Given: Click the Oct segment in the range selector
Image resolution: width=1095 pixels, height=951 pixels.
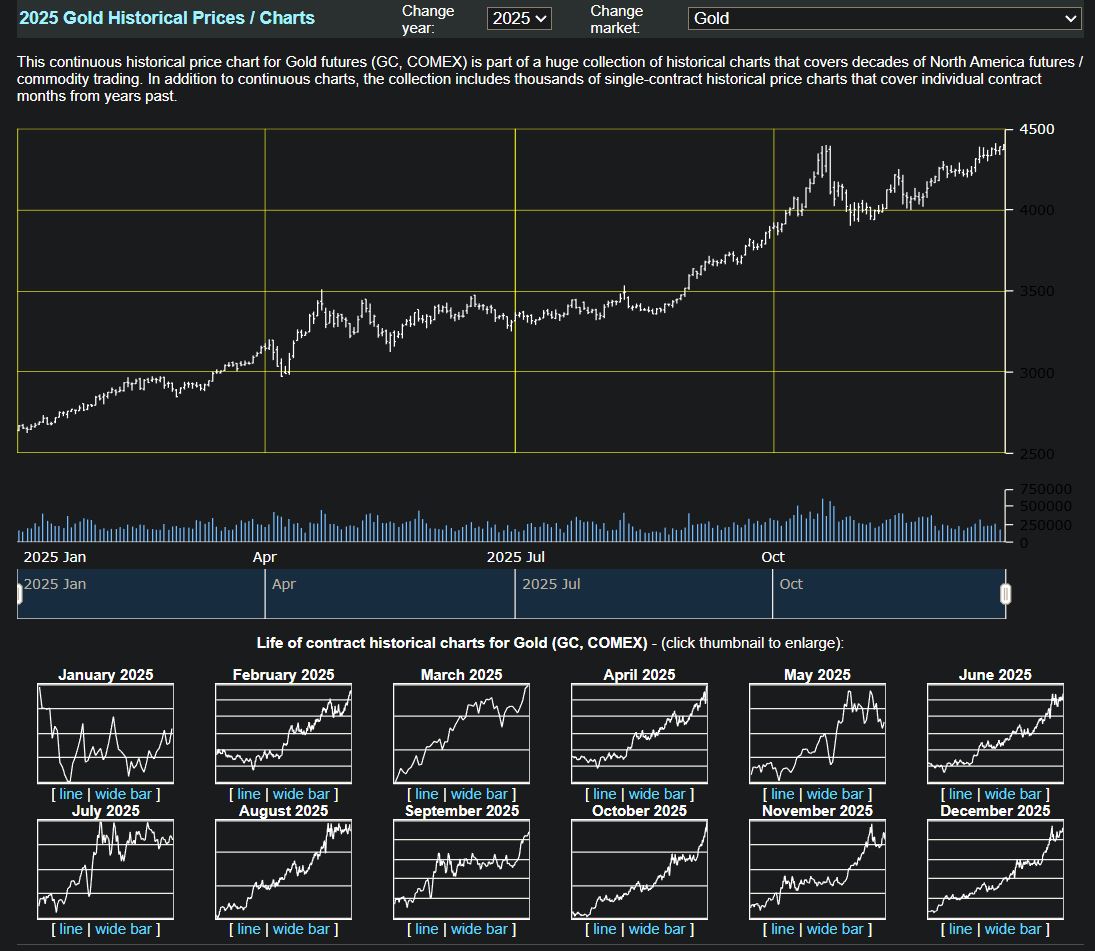Looking at the screenshot, I should tap(889, 594).
